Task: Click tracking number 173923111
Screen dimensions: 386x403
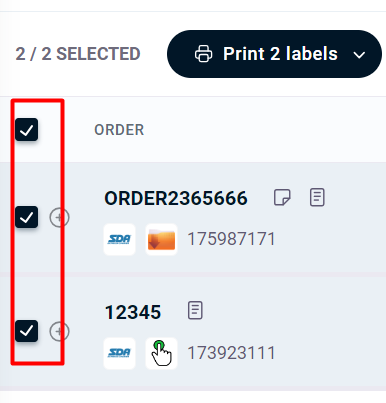Action: coord(231,353)
